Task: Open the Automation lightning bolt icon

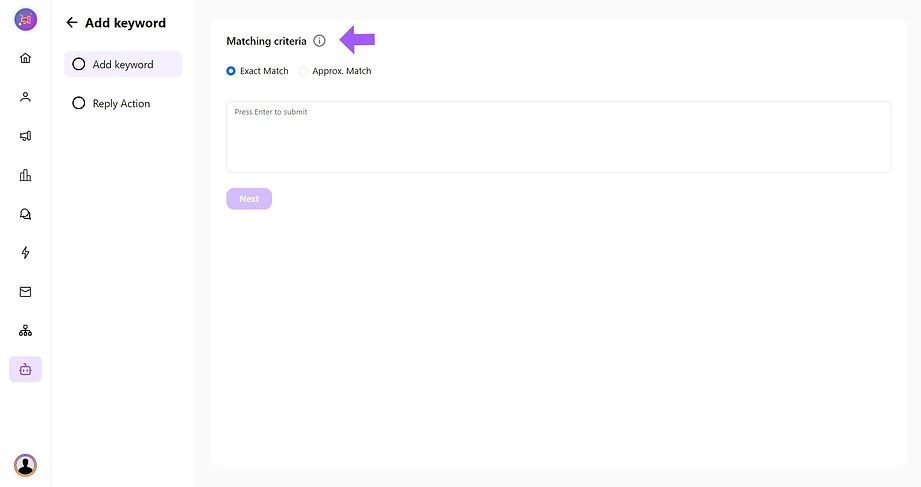Action: click(x=25, y=253)
